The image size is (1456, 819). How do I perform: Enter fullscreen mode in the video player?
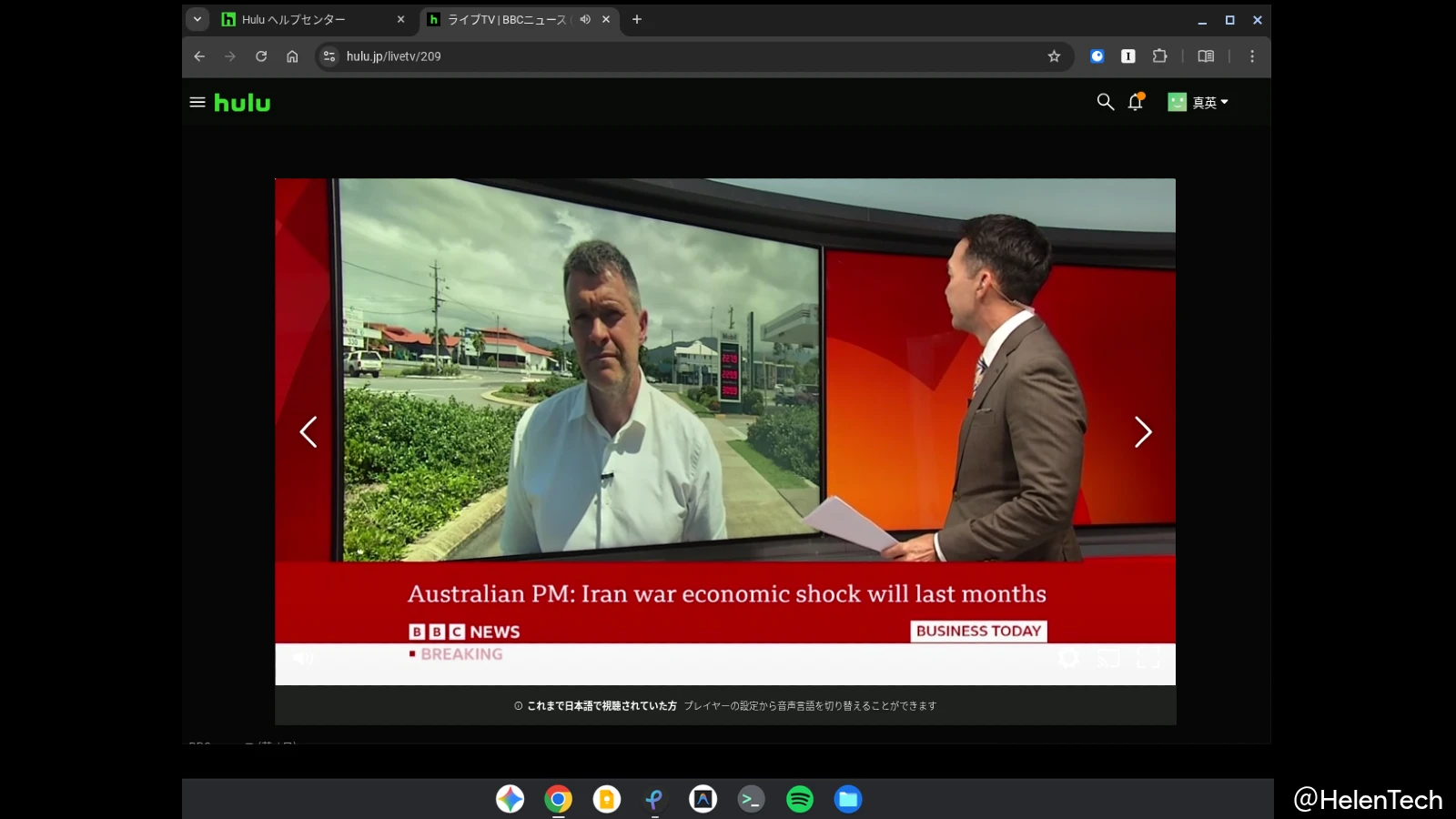coord(1148,658)
